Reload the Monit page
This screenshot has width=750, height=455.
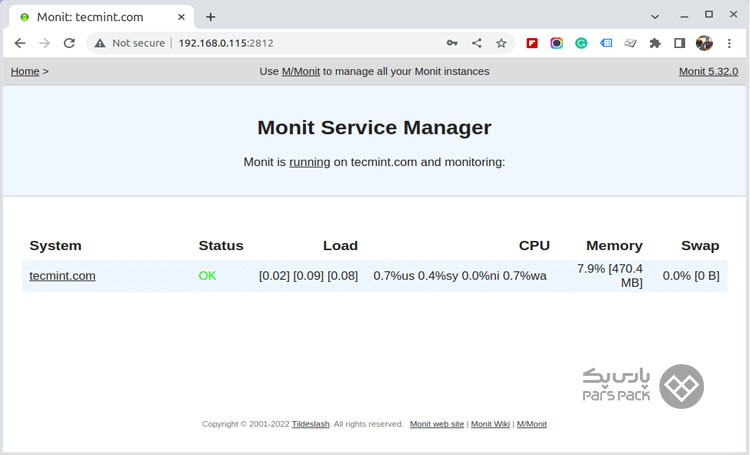pyautogui.click(x=69, y=43)
